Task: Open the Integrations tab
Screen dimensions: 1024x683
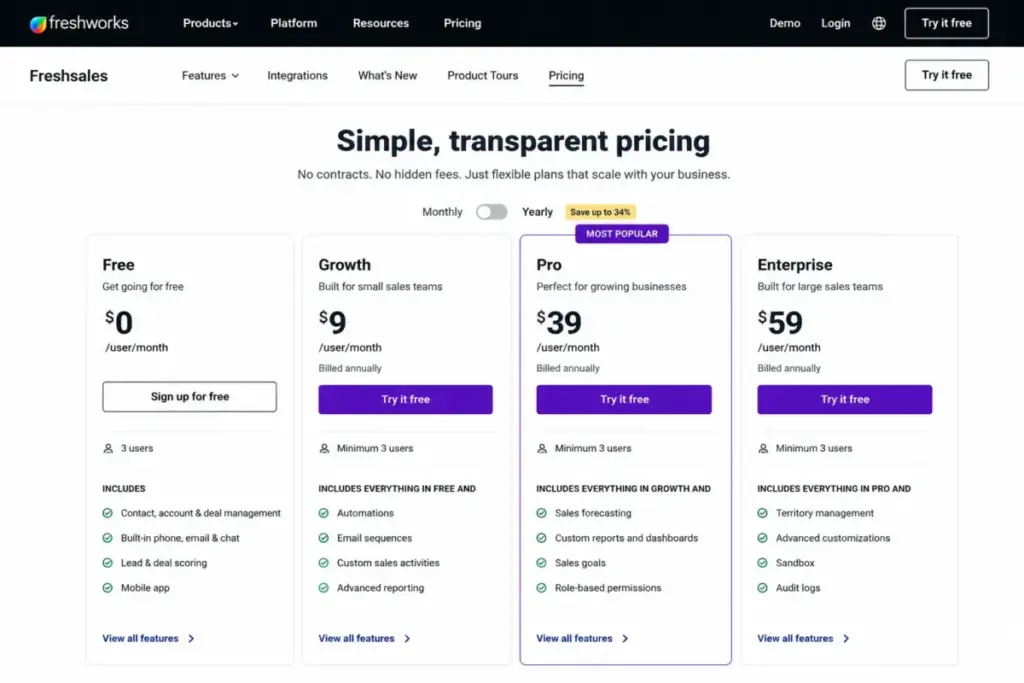Action: point(297,76)
